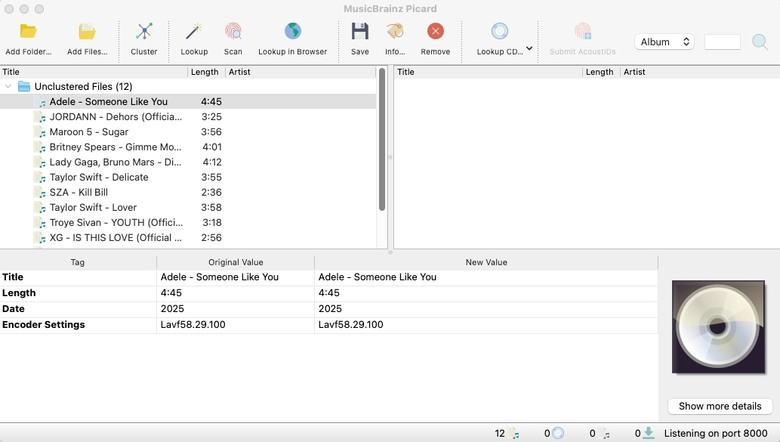
Task: Click the red Remove icon
Action: pos(435,31)
